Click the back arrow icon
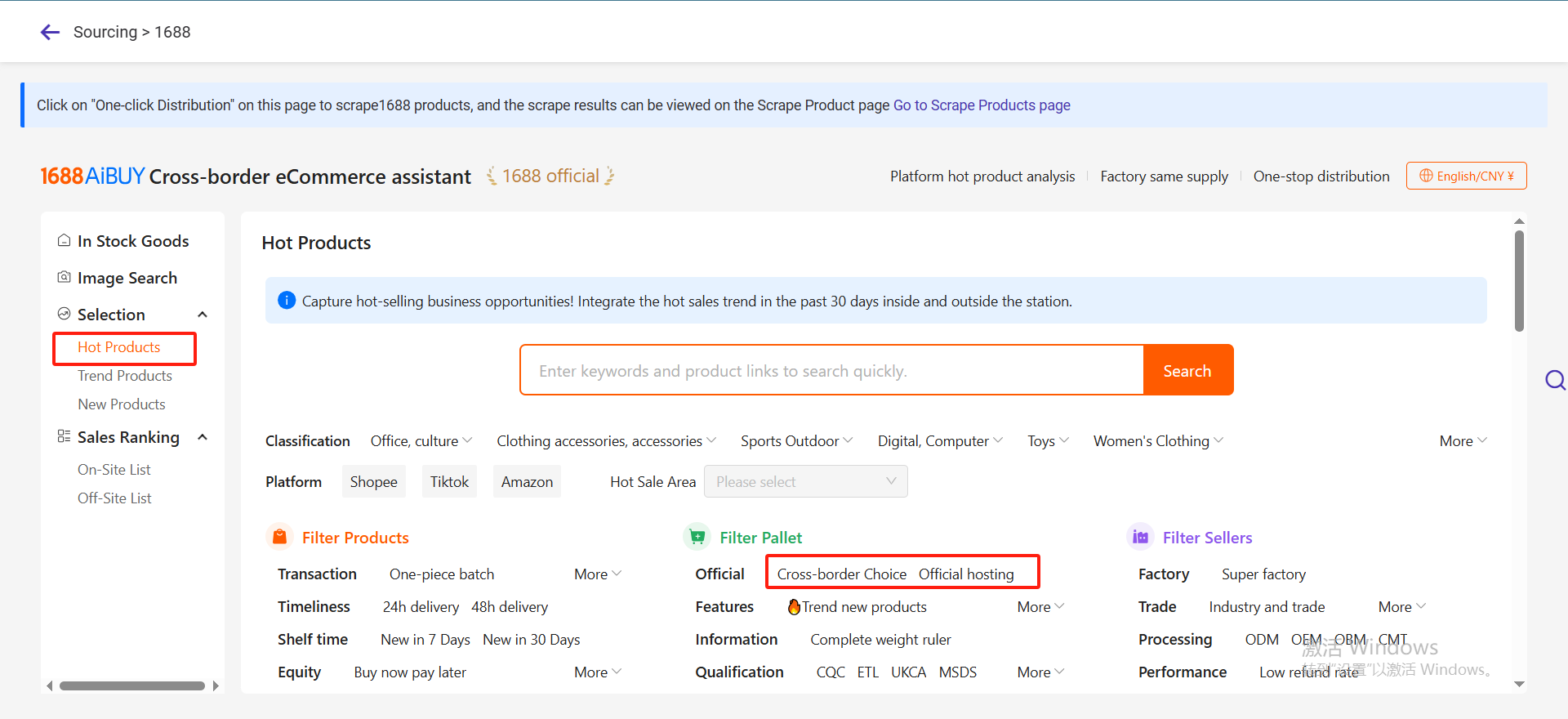This screenshot has width=1568, height=719. coord(50,32)
